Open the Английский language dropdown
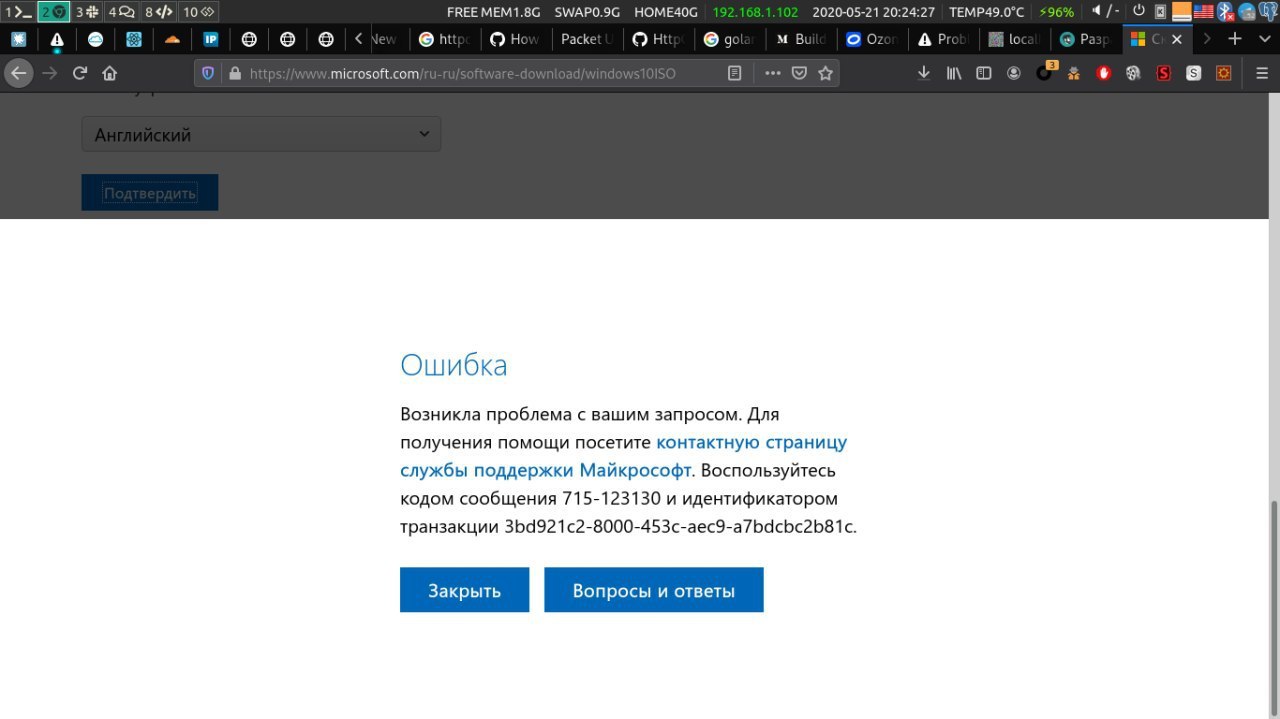The height and width of the screenshot is (719, 1280). [261, 134]
